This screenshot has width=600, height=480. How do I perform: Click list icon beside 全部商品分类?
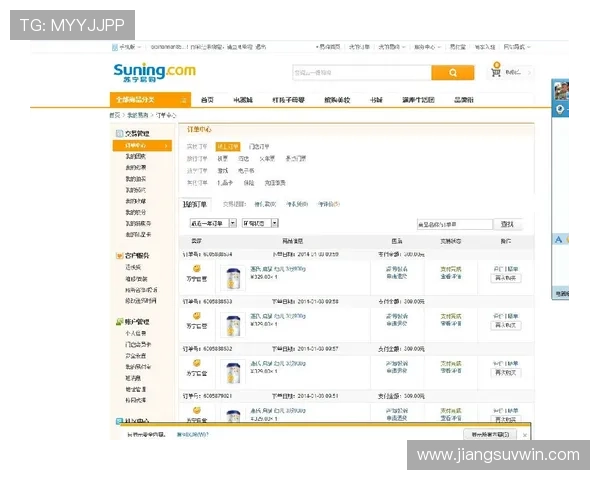(184, 100)
